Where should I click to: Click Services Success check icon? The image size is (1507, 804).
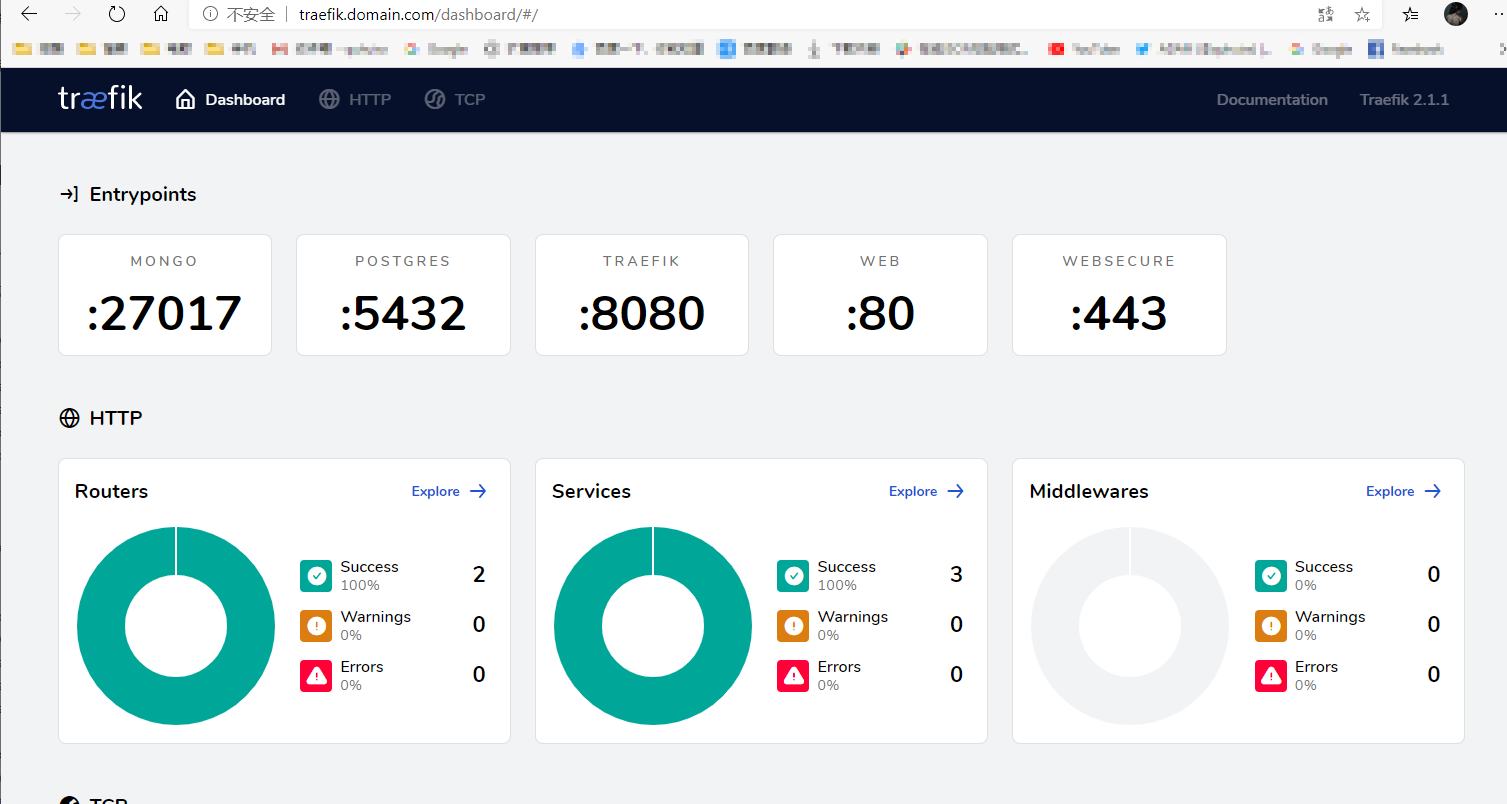[793, 576]
